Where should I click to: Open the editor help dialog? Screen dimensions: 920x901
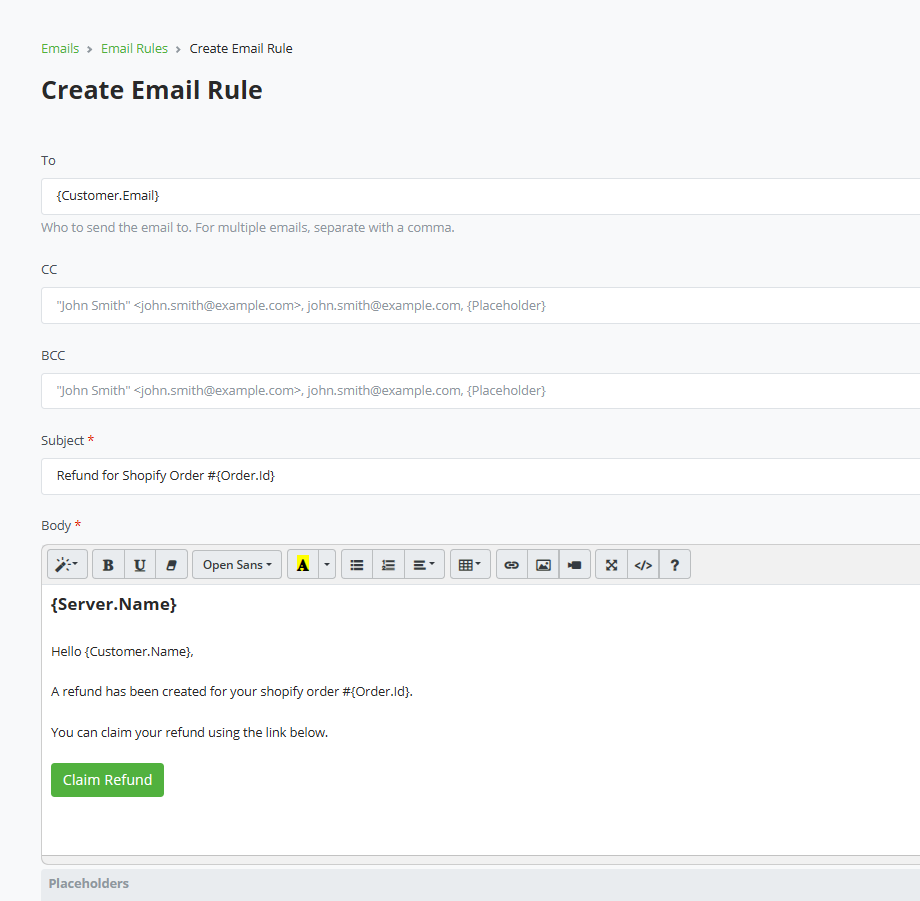click(x=675, y=564)
